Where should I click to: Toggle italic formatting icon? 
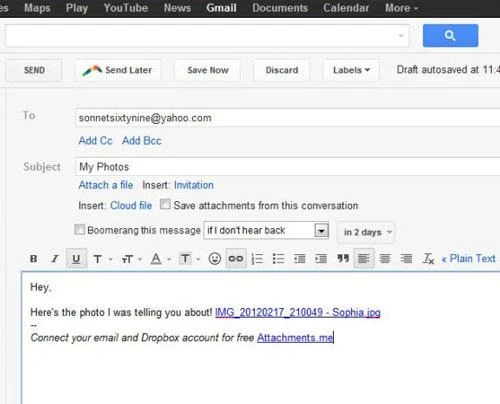click(x=55, y=259)
